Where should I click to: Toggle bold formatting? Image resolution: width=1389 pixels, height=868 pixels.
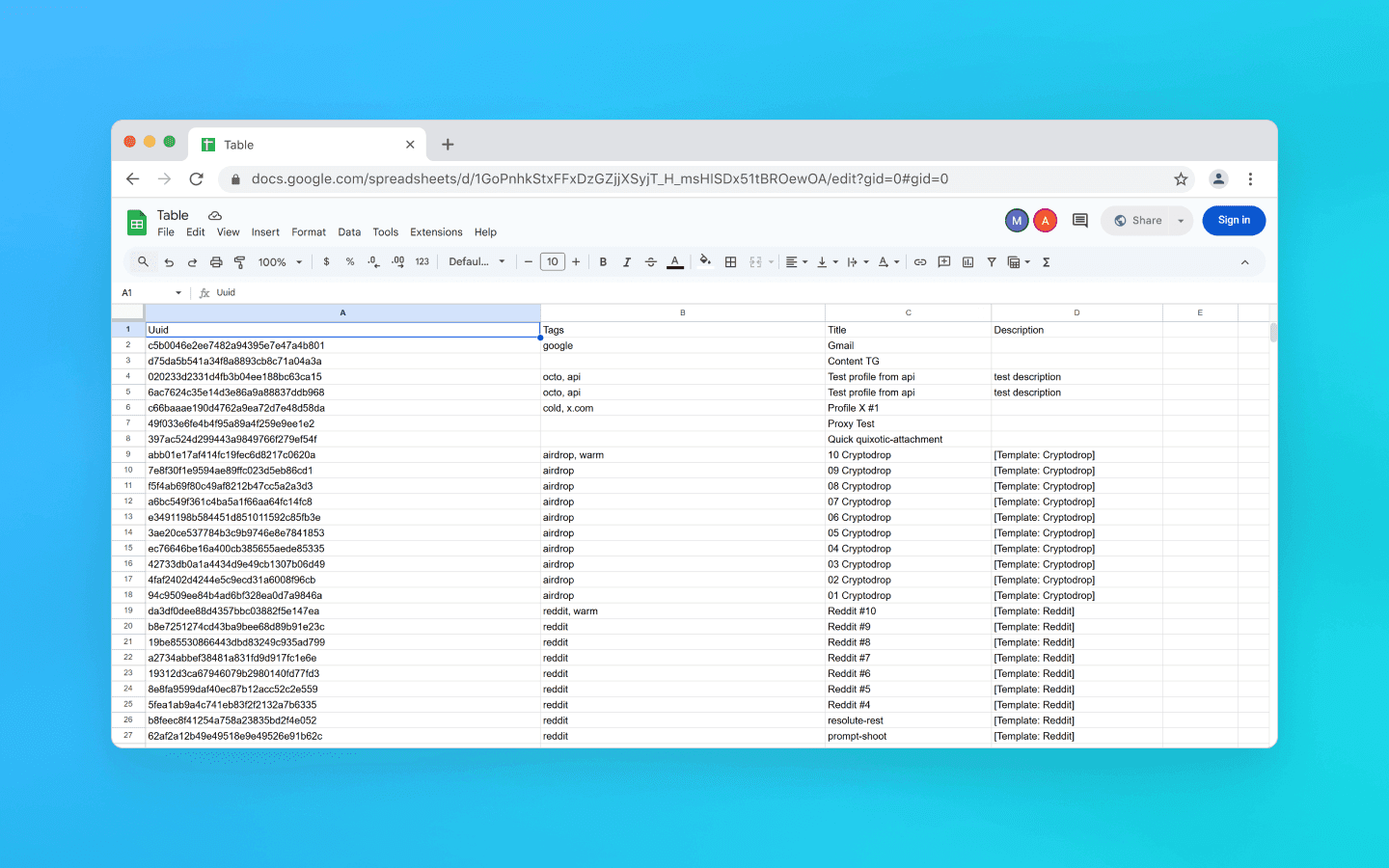[602, 261]
